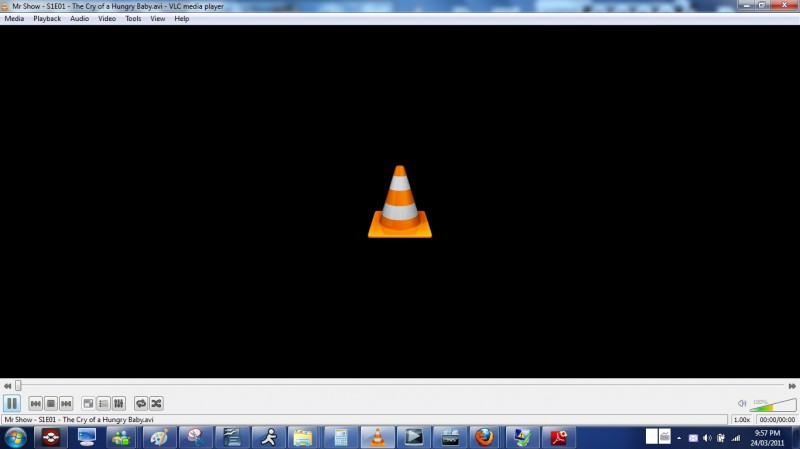This screenshot has height=449, width=800.
Task: Open the Video menu
Action: tap(107, 18)
